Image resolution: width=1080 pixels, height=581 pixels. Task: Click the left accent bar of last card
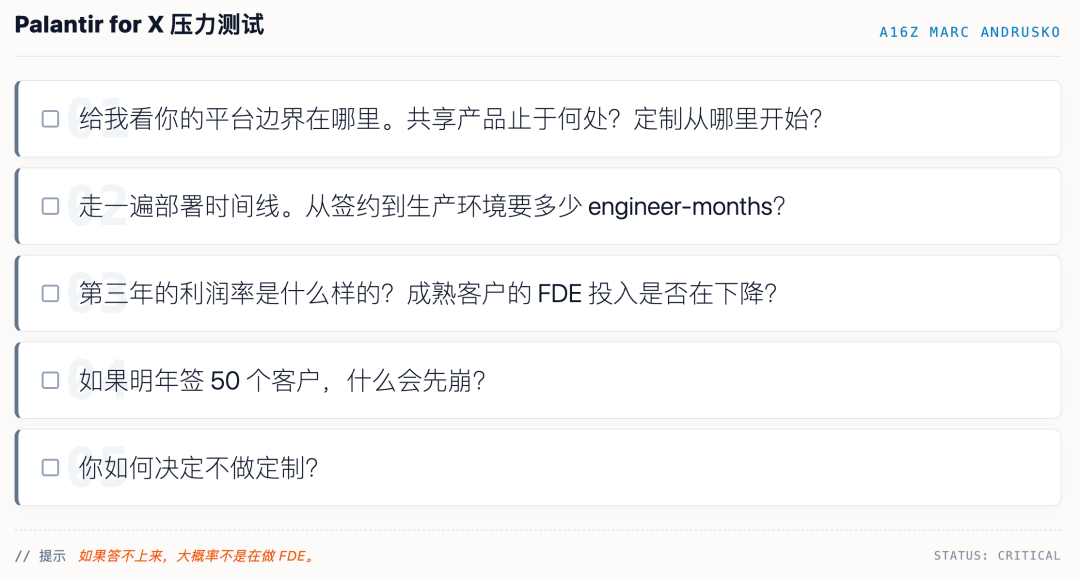click(x=17, y=468)
